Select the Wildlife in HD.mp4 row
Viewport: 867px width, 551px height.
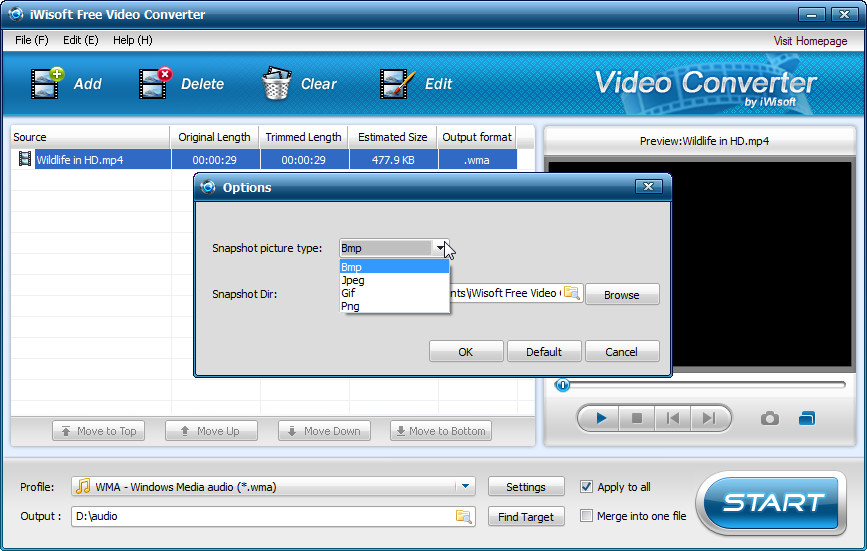click(x=264, y=160)
